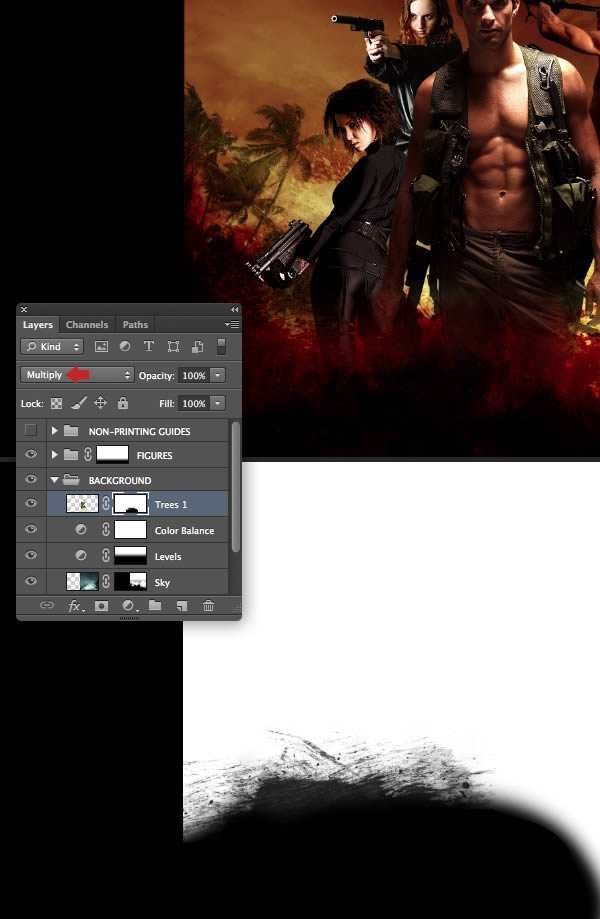Image resolution: width=600 pixels, height=919 pixels.
Task: Collapse the BACKGROUND group
Action: coord(54,480)
